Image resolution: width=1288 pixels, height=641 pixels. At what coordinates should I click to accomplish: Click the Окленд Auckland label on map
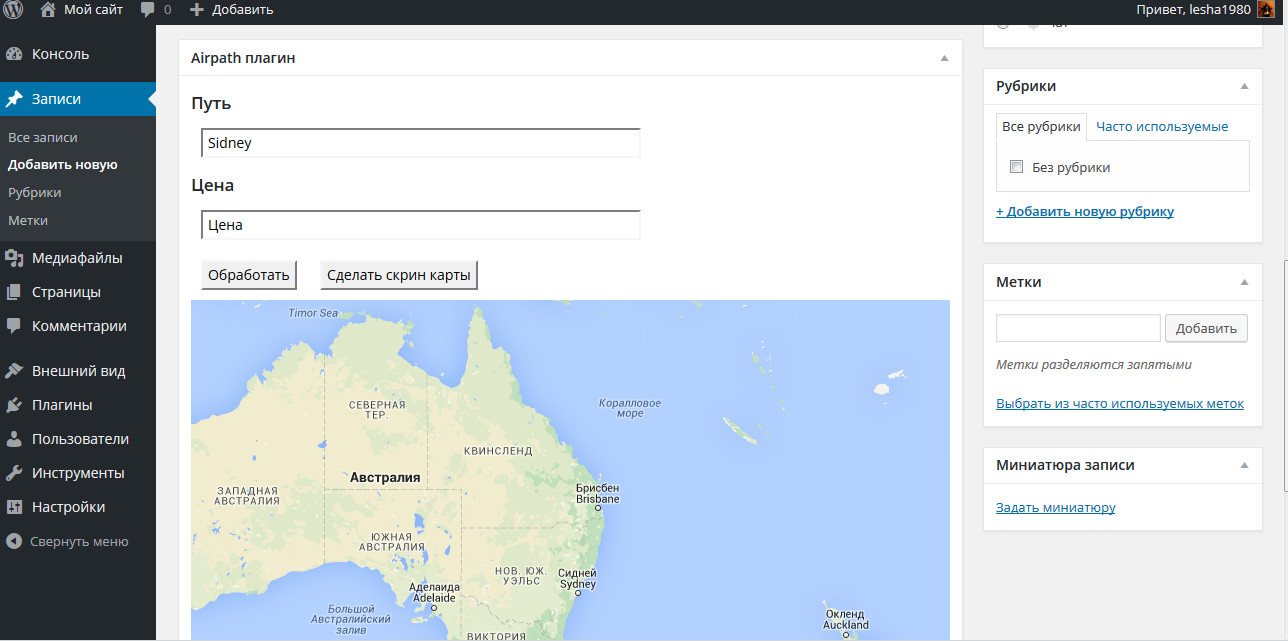(x=846, y=619)
